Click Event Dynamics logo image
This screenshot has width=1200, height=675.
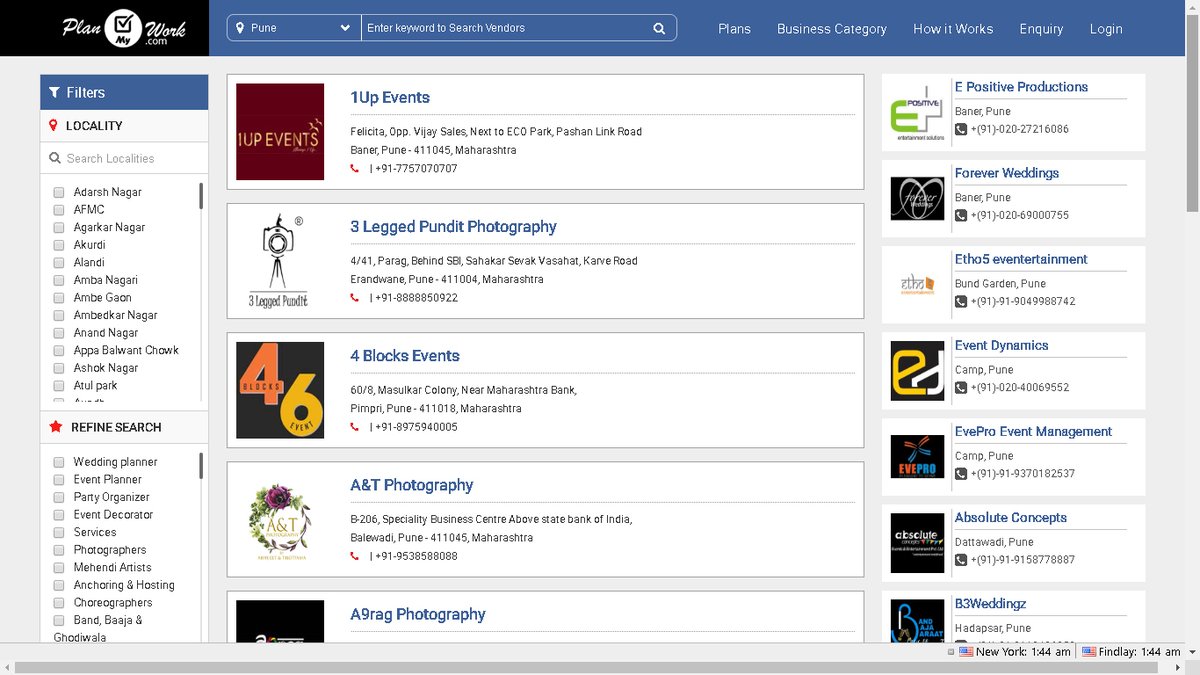pyautogui.click(x=917, y=371)
